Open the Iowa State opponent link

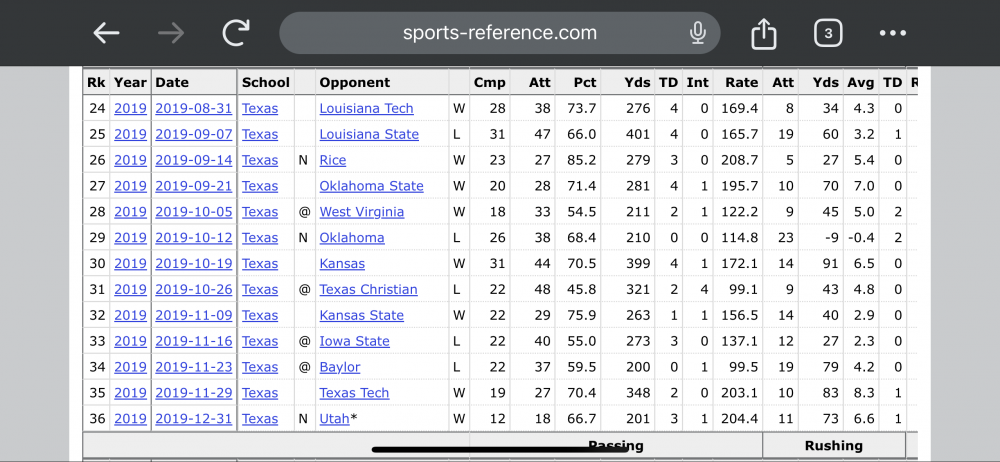click(356, 341)
